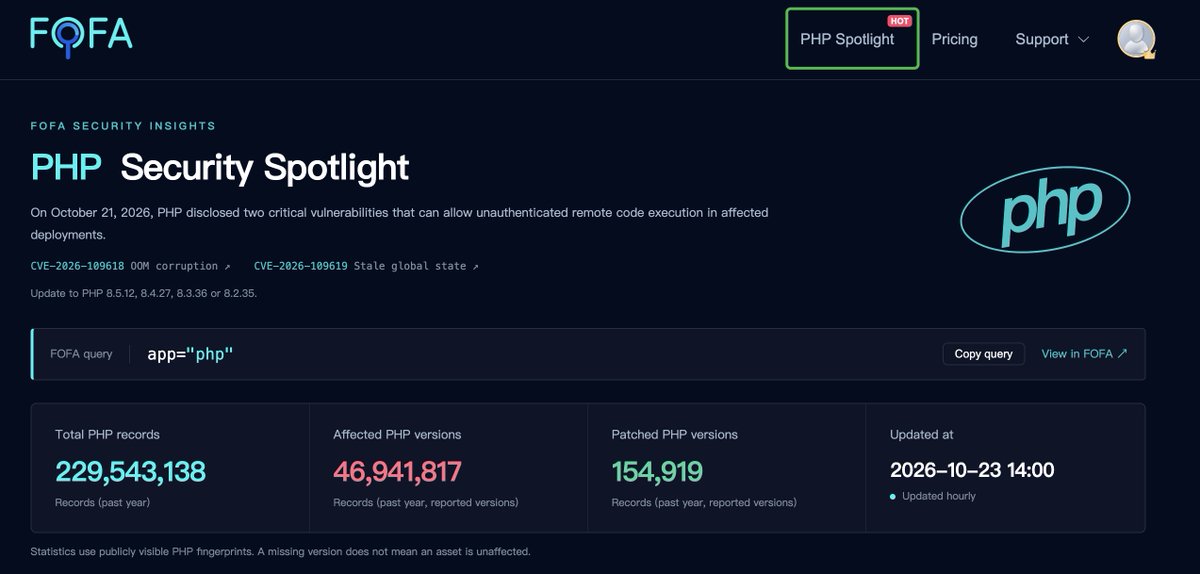This screenshot has width=1200, height=574.
Task: Click the 'FOFA query' label
Action: [81, 354]
